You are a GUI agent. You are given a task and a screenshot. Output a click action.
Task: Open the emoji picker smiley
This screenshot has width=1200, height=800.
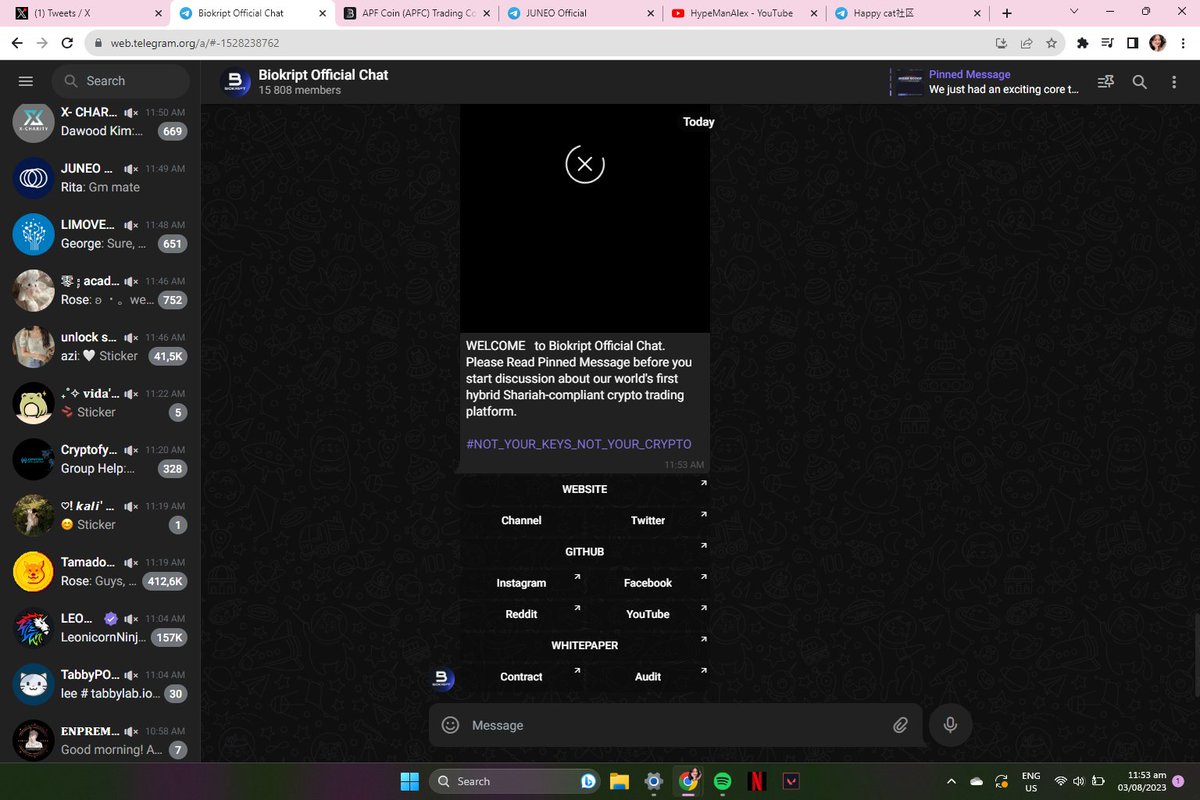click(x=450, y=725)
